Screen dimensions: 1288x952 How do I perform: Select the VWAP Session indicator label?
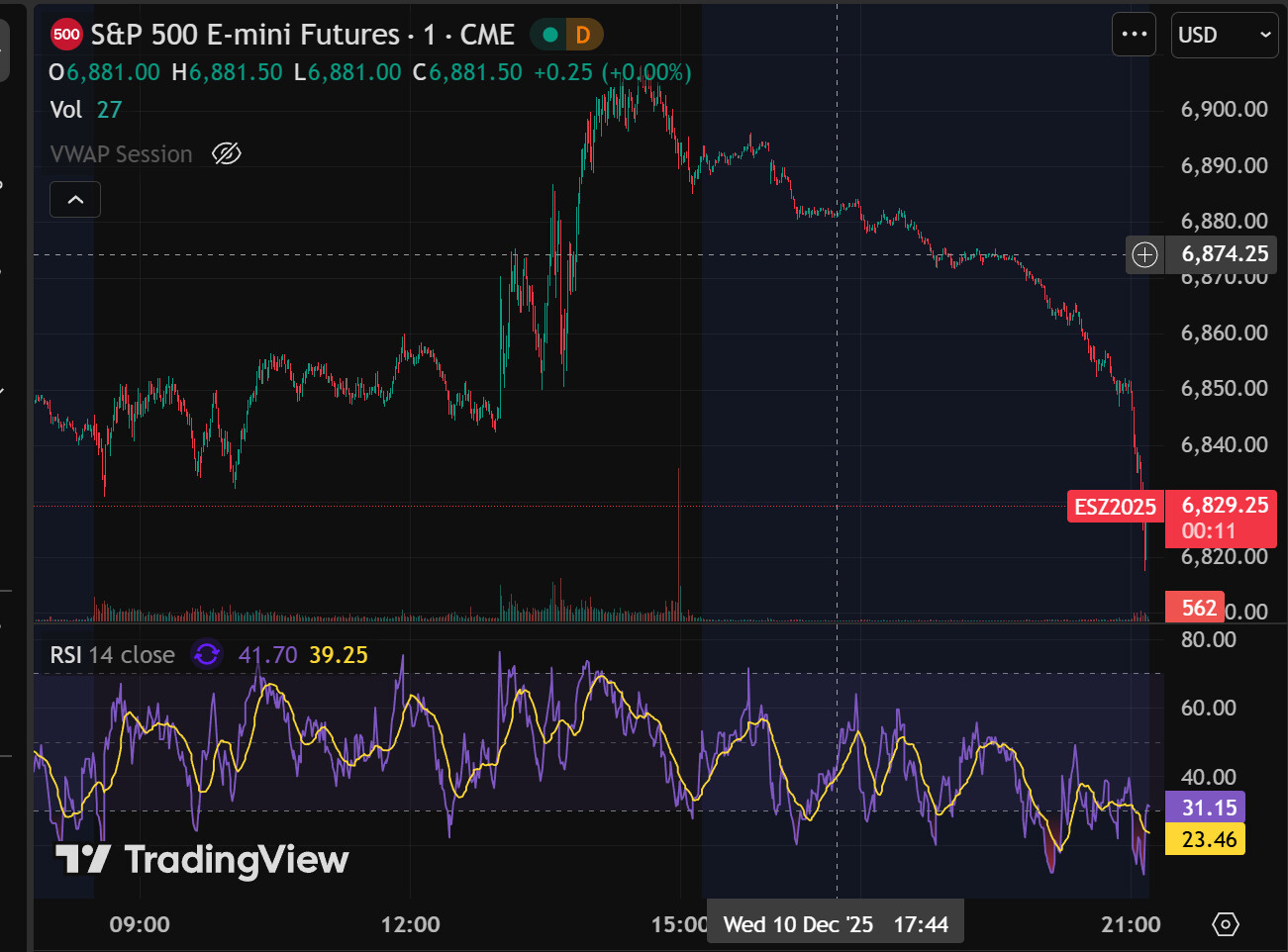[122, 154]
